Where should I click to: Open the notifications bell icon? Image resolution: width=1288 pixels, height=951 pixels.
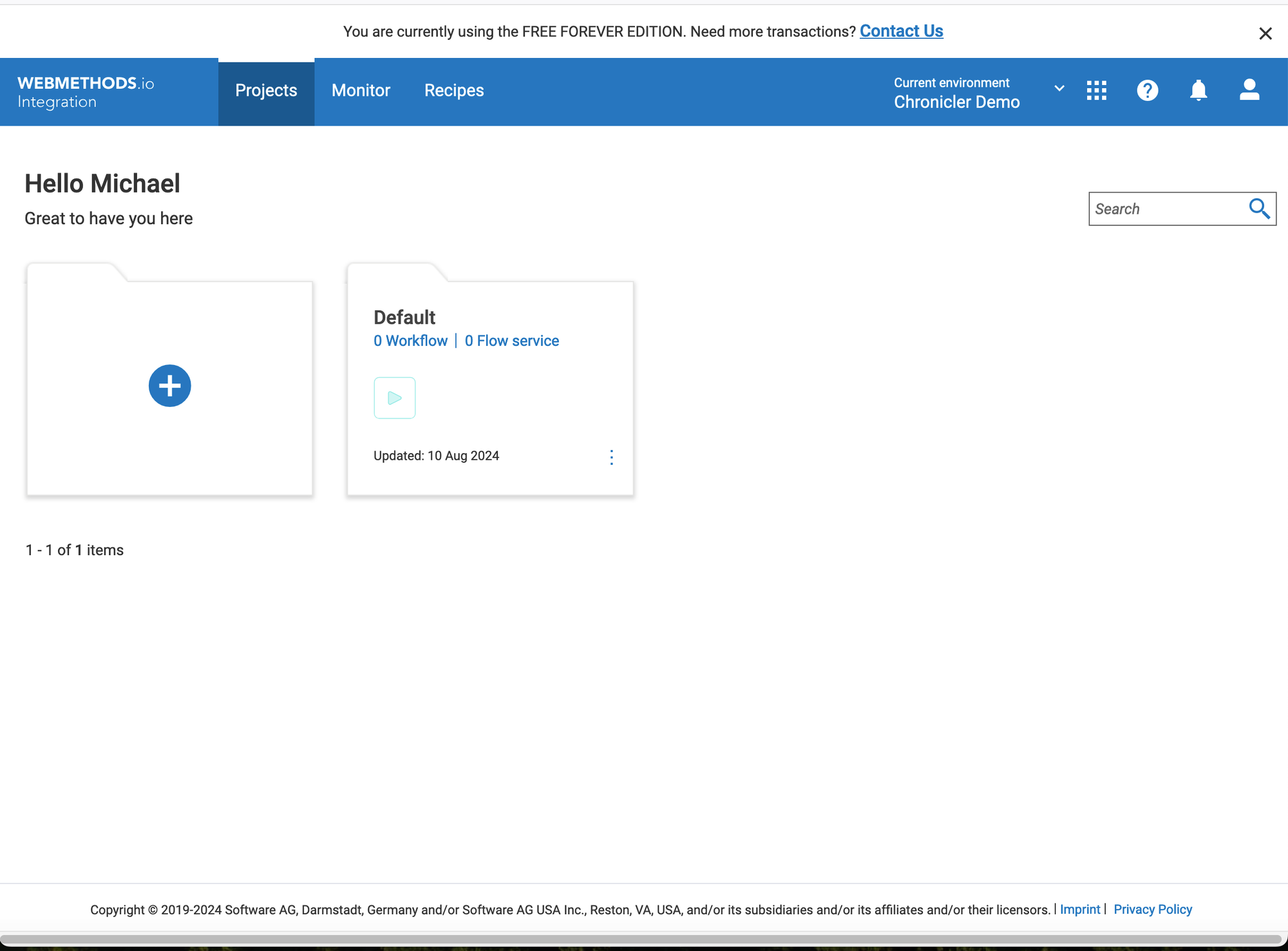(1198, 91)
